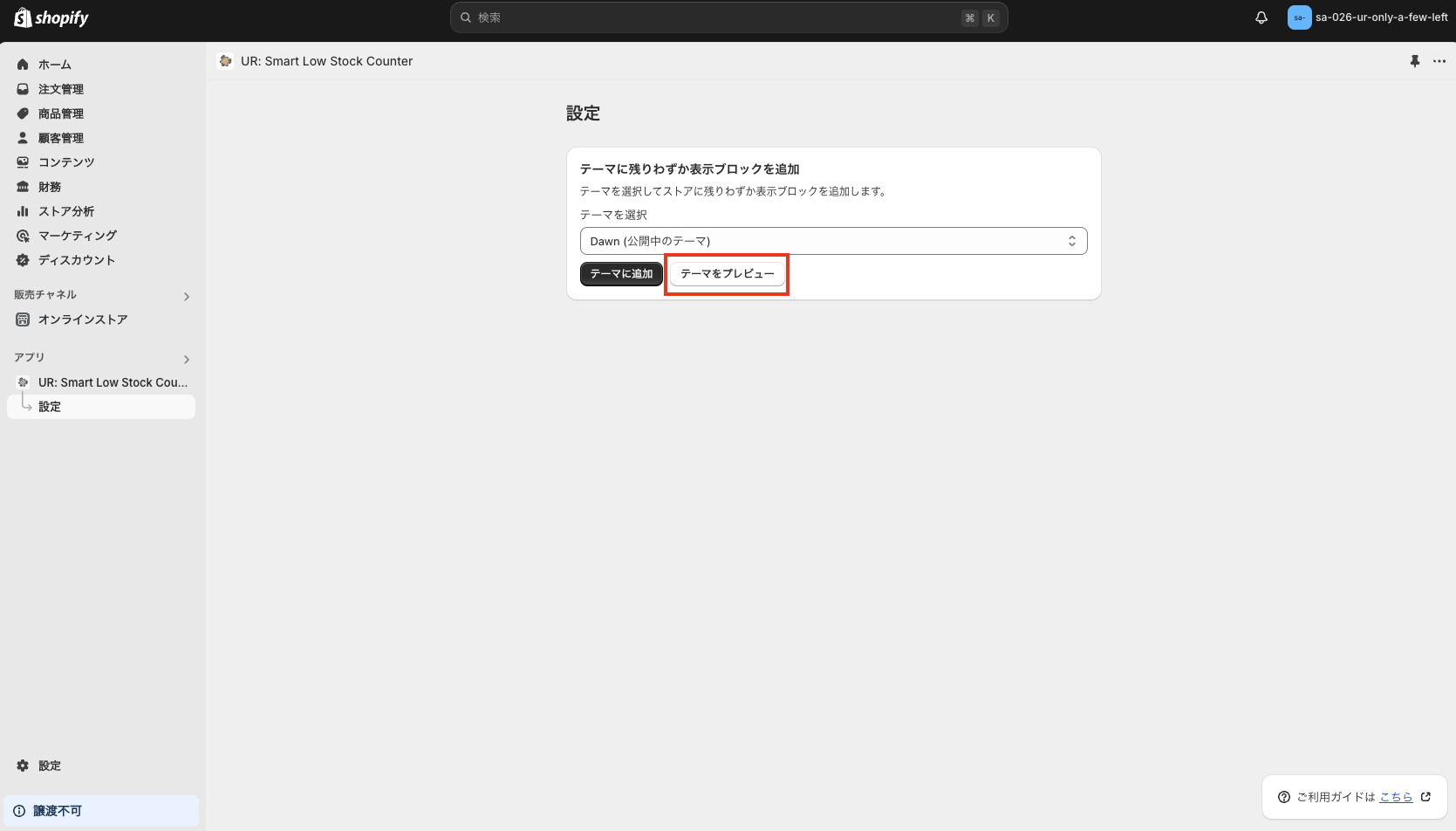Click the 財務 bank icon
Viewport: 1456px width, 831px height.
23,187
